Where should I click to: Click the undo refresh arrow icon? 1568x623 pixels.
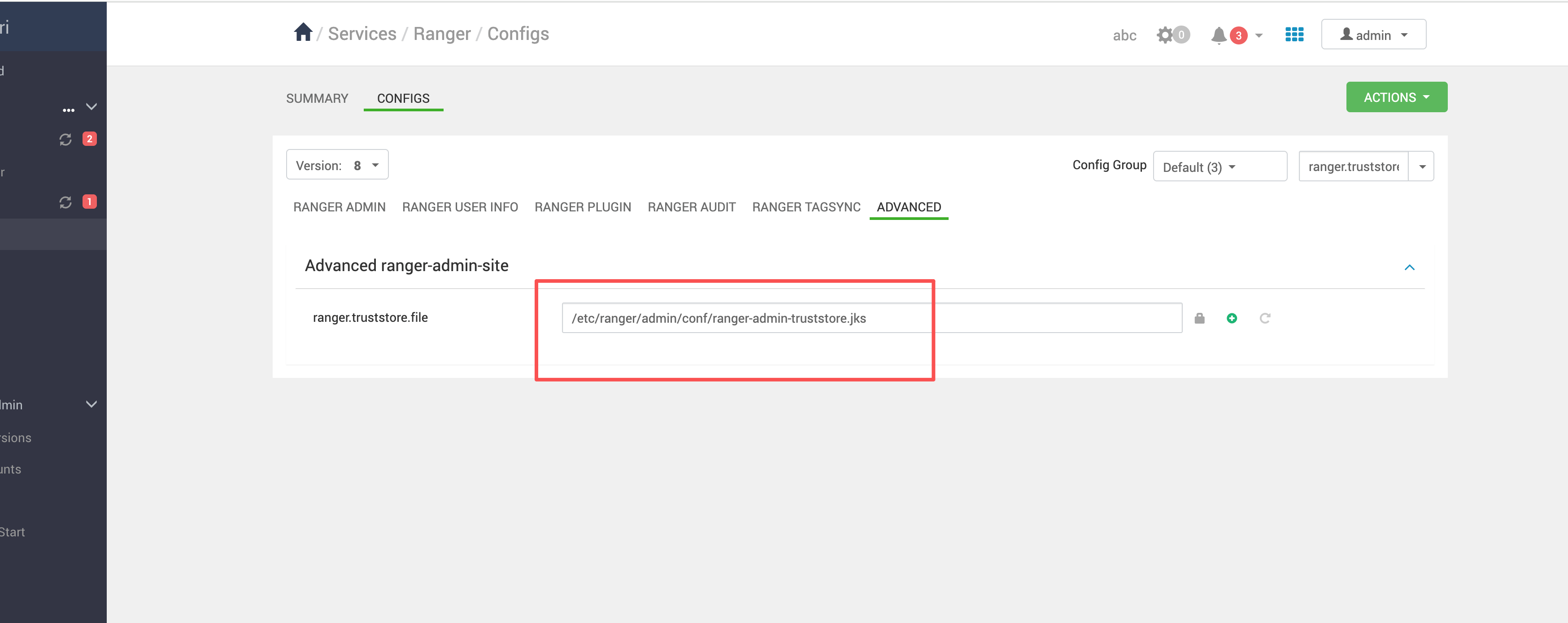tap(1264, 318)
